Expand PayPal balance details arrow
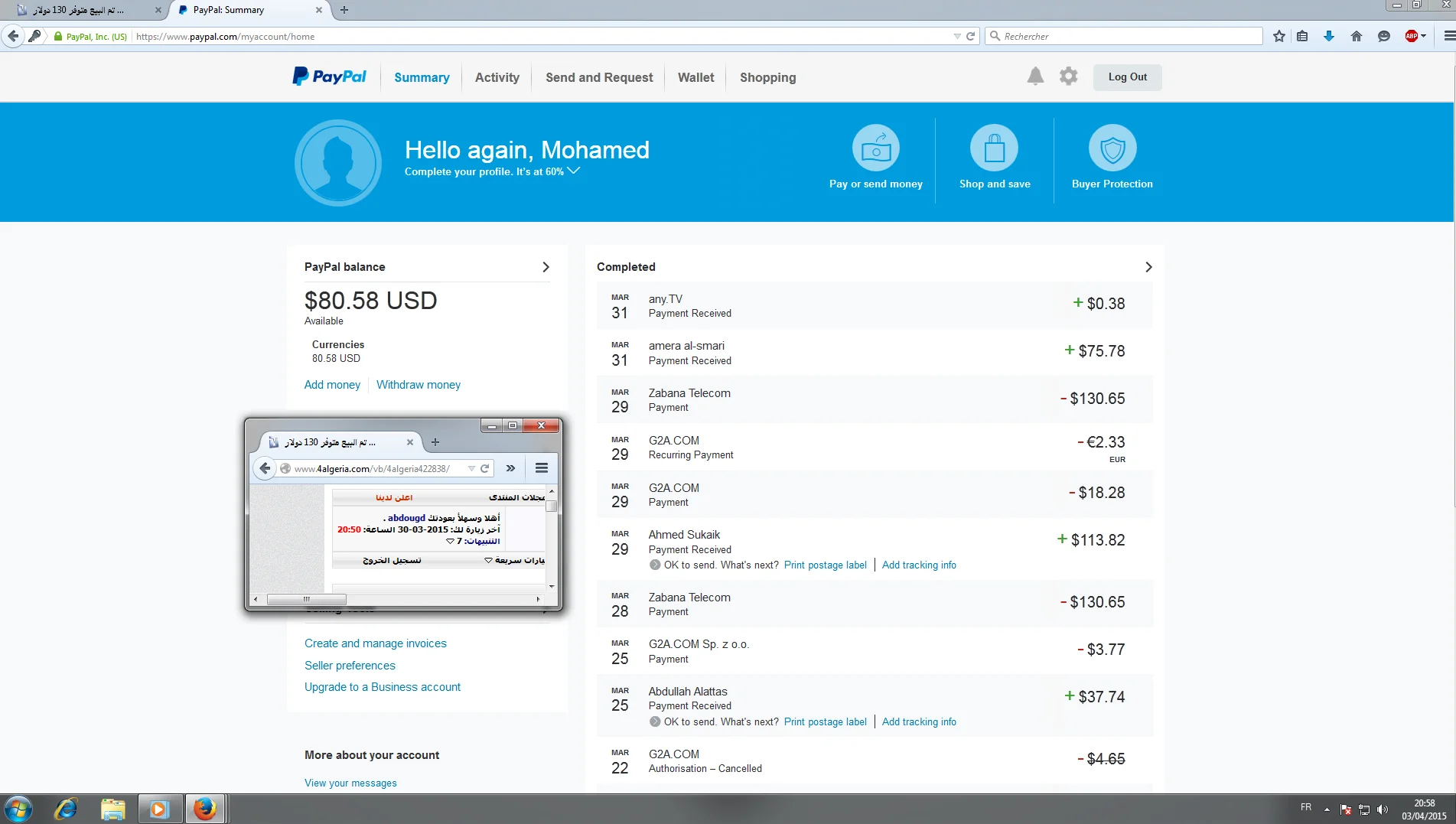The width and height of the screenshot is (1456, 824). [x=546, y=267]
